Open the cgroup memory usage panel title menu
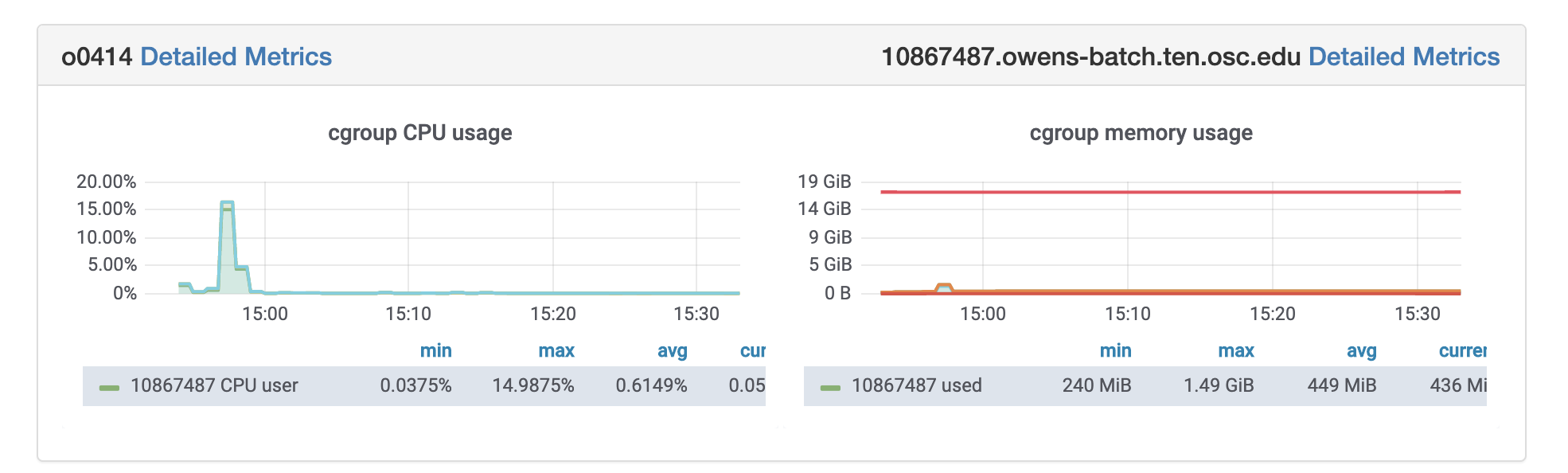This screenshot has width=1568, height=473. tap(1141, 133)
